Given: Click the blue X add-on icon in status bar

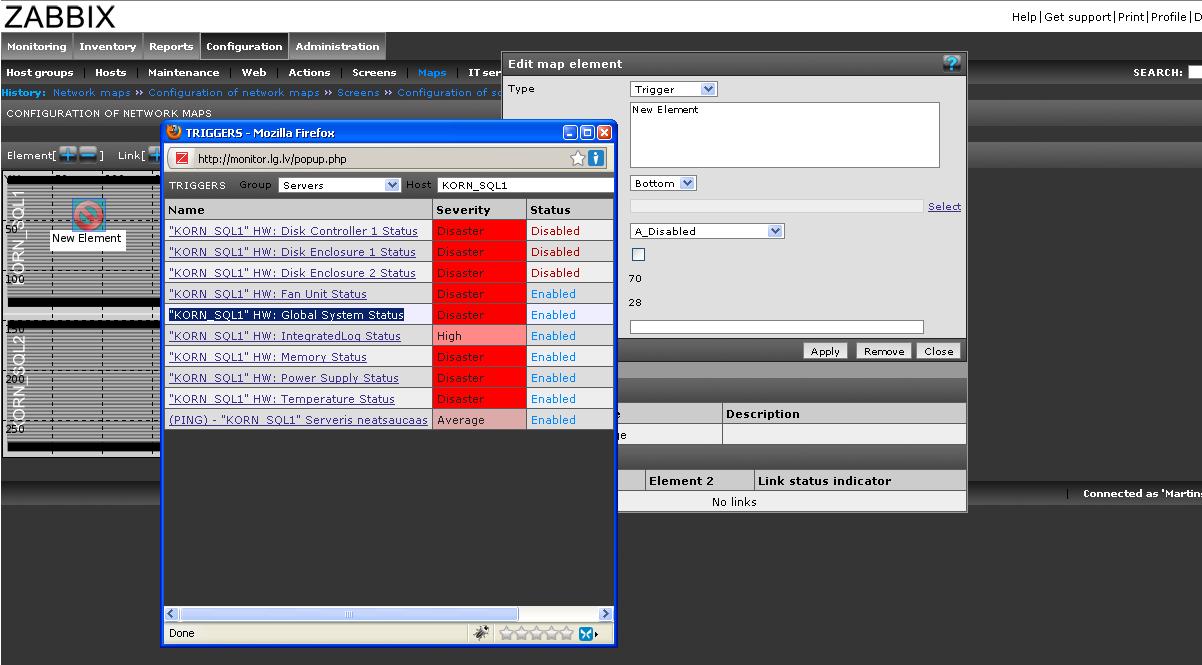Looking at the screenshot, I should [x=588, y=633].
